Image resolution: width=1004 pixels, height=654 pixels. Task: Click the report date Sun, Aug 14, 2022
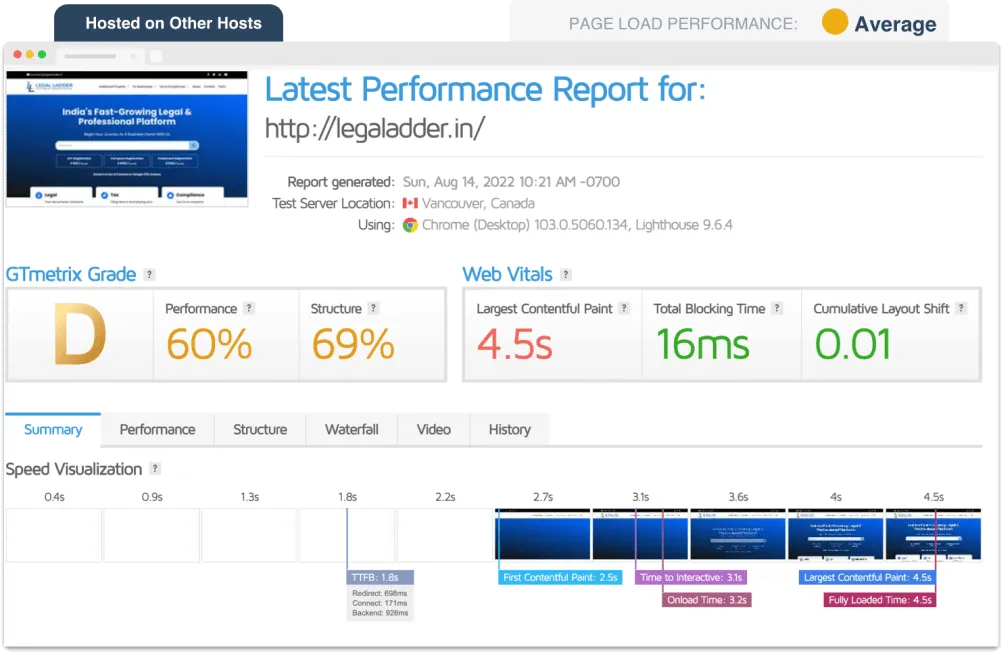pyautogui.click(x=512, y=182)
